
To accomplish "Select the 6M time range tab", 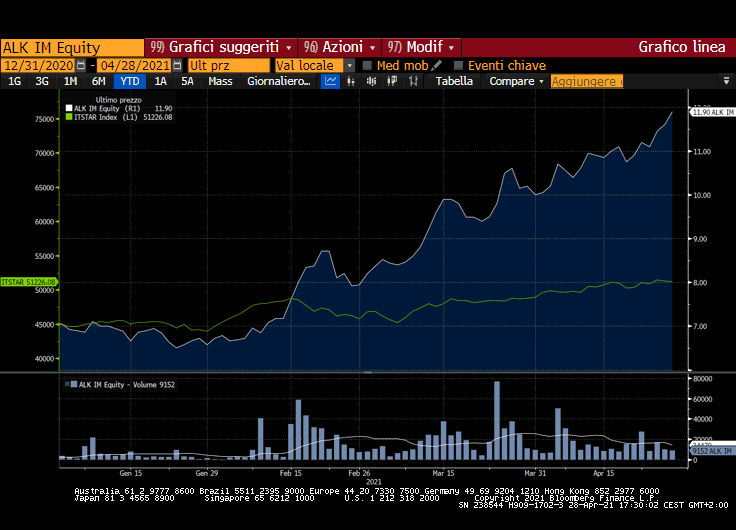I will (99, 81).
